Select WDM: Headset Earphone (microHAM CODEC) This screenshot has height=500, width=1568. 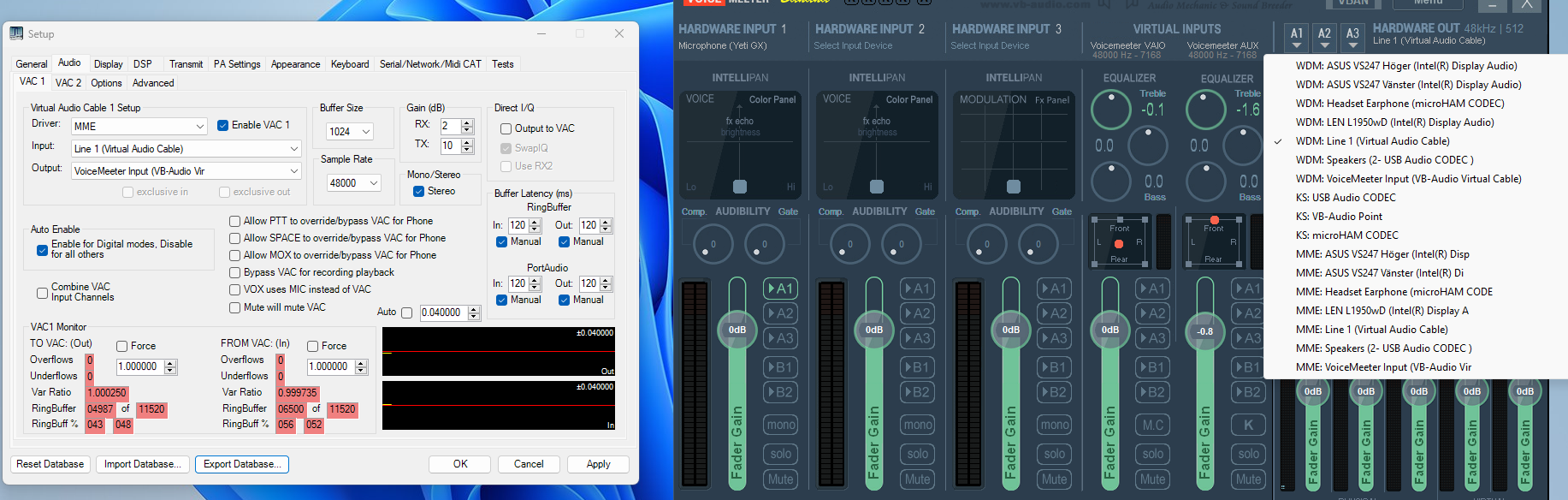point(1416,104)
